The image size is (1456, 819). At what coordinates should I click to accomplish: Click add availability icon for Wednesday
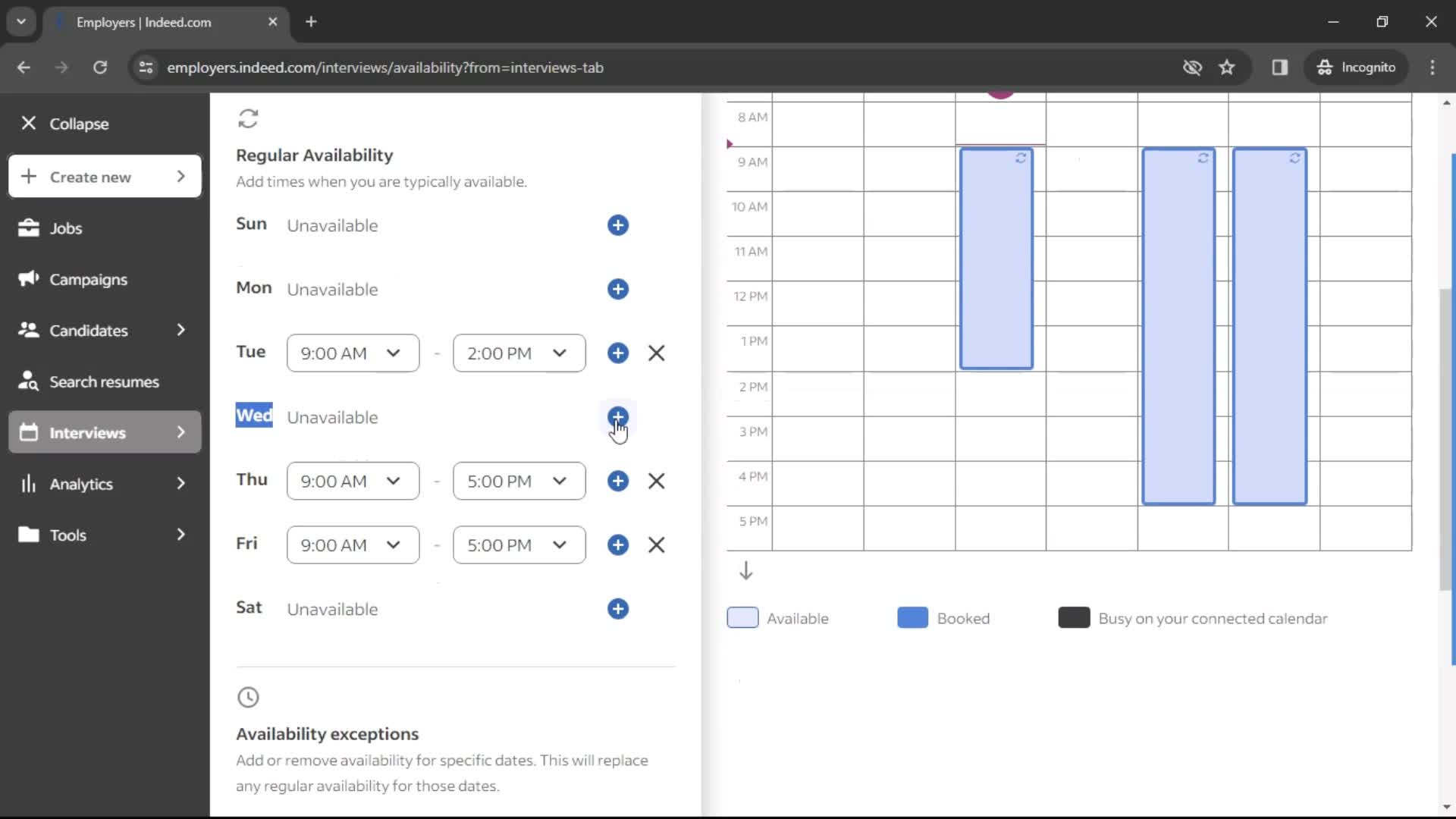point(618,417)
